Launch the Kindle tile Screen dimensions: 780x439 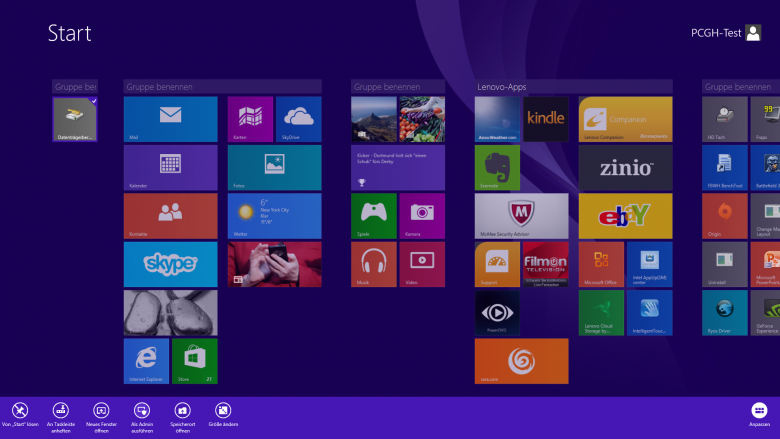546,119
